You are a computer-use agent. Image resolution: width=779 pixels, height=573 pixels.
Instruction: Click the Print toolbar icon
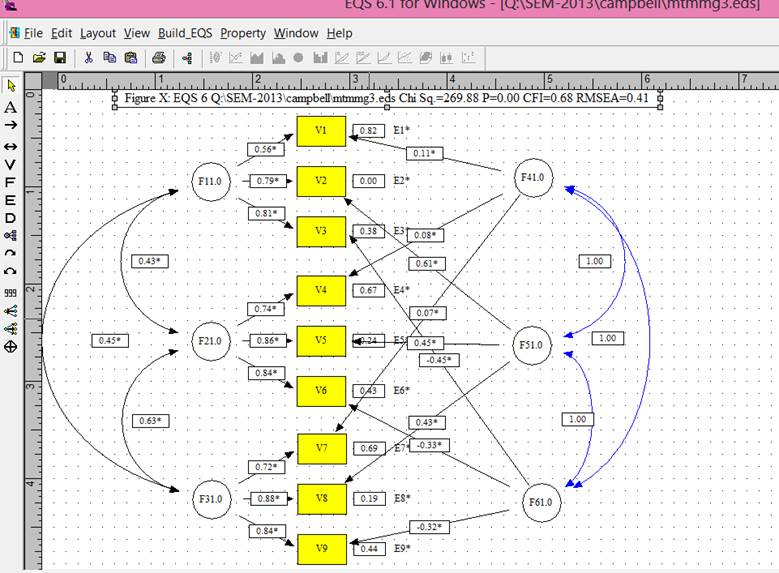(158, 58)
